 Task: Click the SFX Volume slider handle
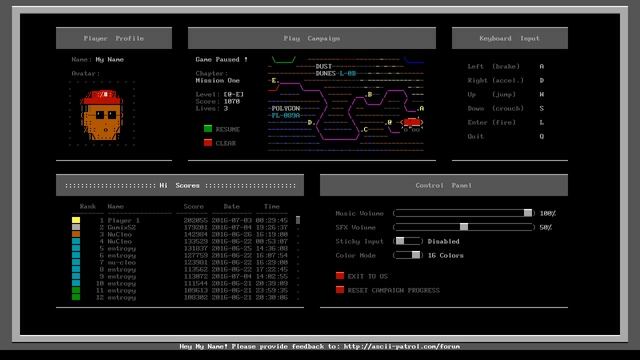(464, 227)
